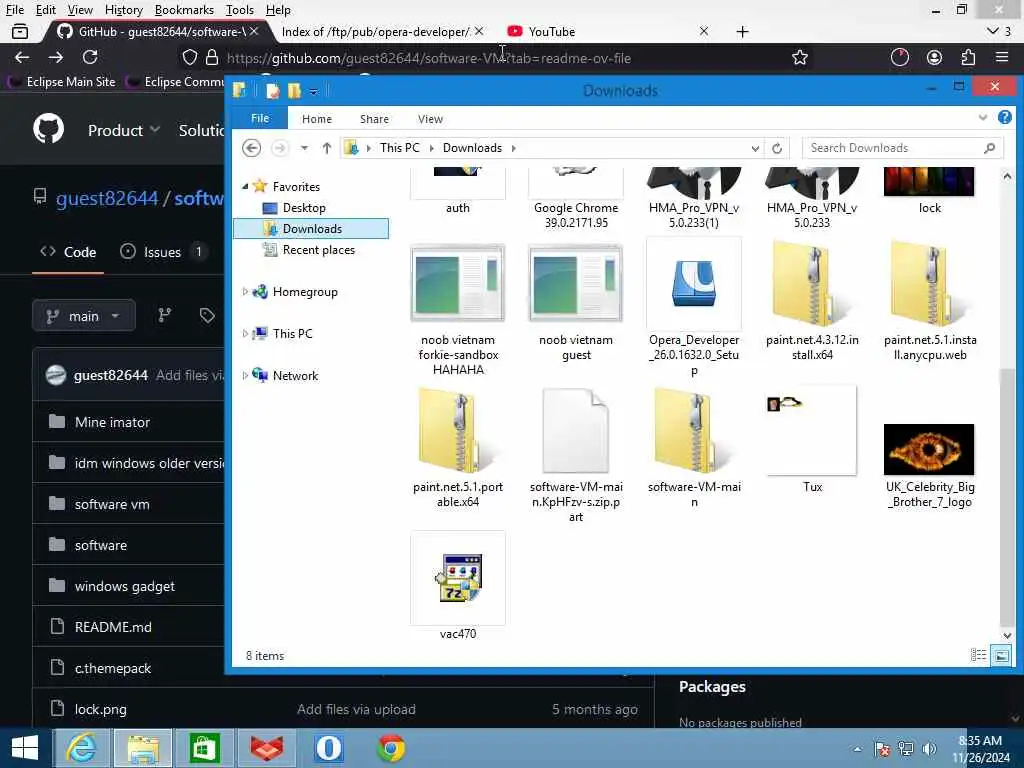Click the new folder quick access icon

295,91
